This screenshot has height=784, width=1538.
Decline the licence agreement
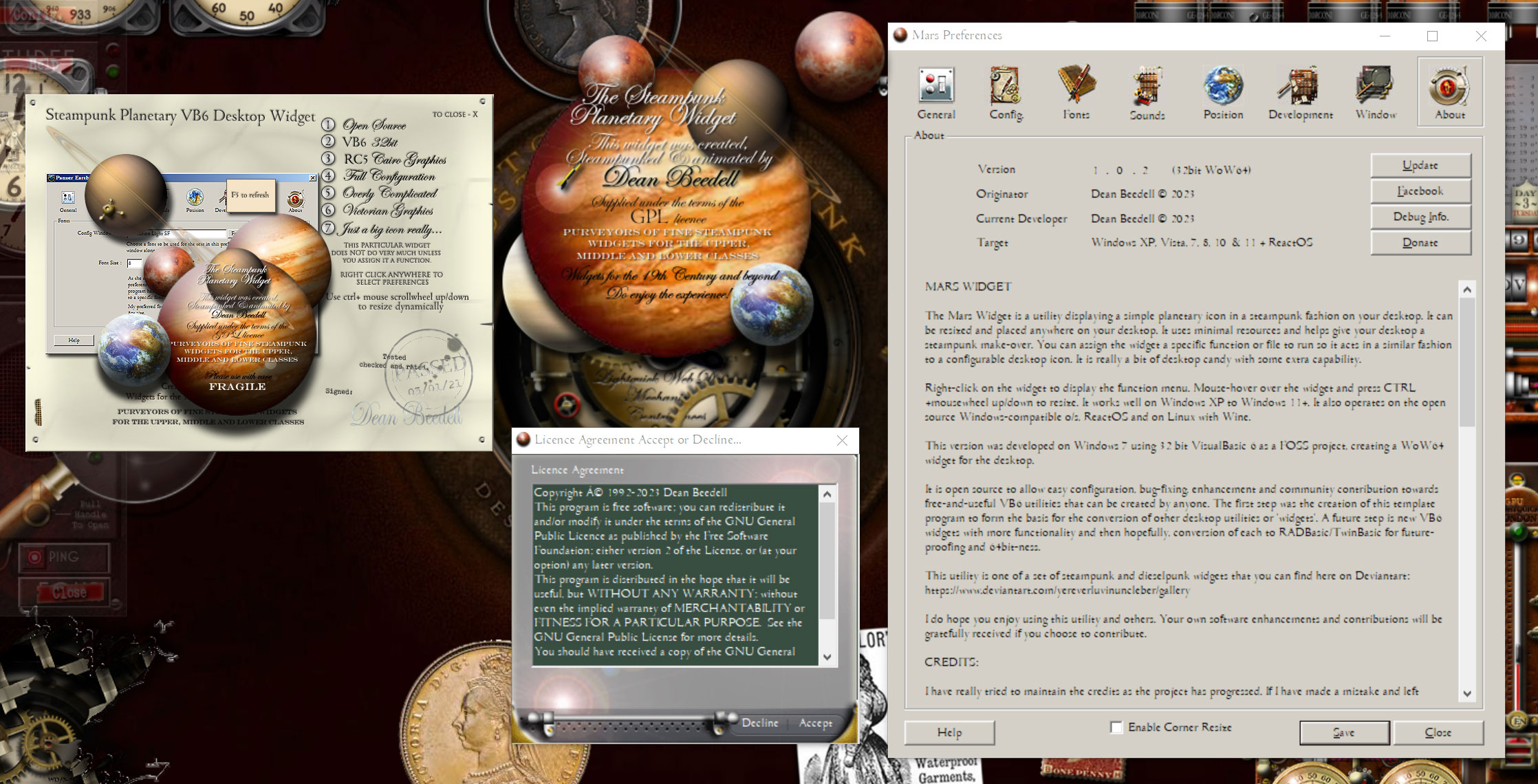click(x=760, y=723)
